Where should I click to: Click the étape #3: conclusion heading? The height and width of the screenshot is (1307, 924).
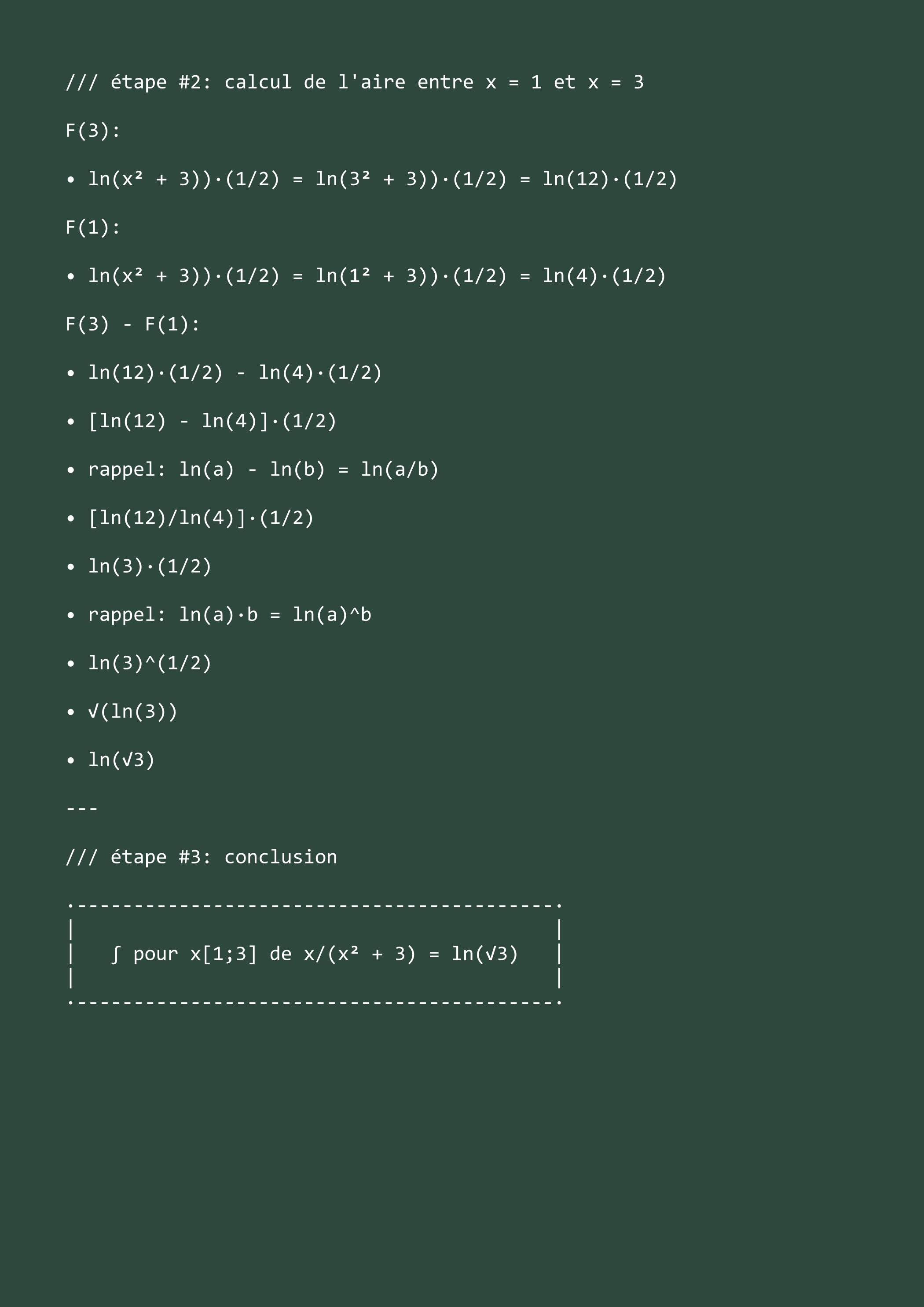tap(201, 857)
